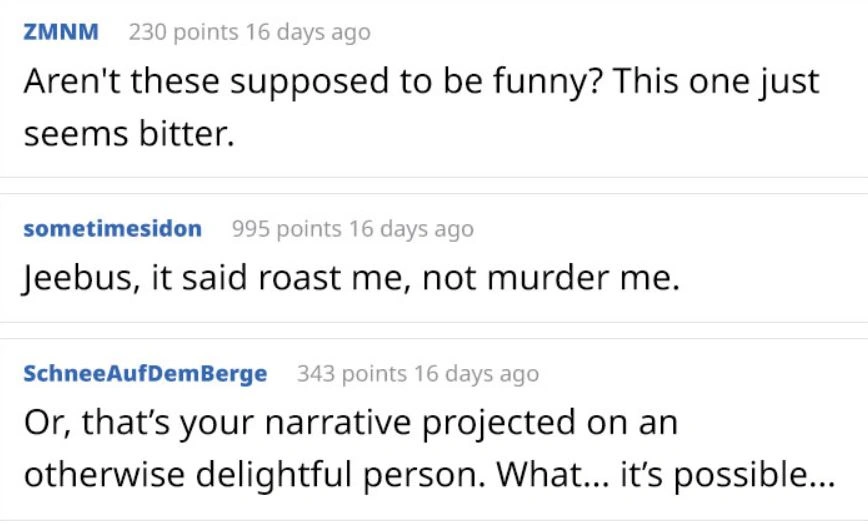
Task: Click the "This one just" text
Action: pyautogui.click(x=718, y=81)
